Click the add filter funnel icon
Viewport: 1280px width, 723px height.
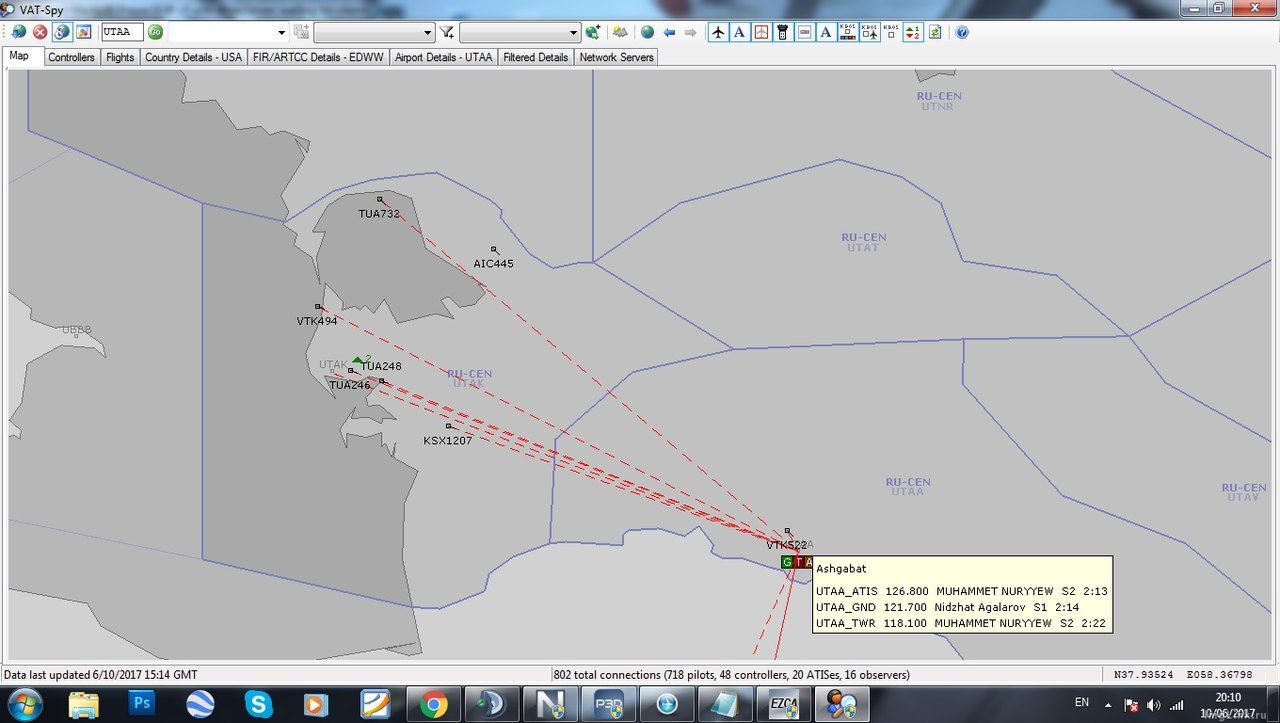pyautogui.click(x=447, y=32)
